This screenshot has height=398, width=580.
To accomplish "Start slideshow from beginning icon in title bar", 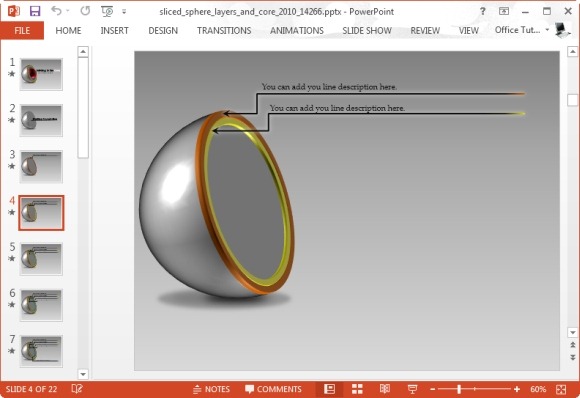I will [x=107, y=11].
